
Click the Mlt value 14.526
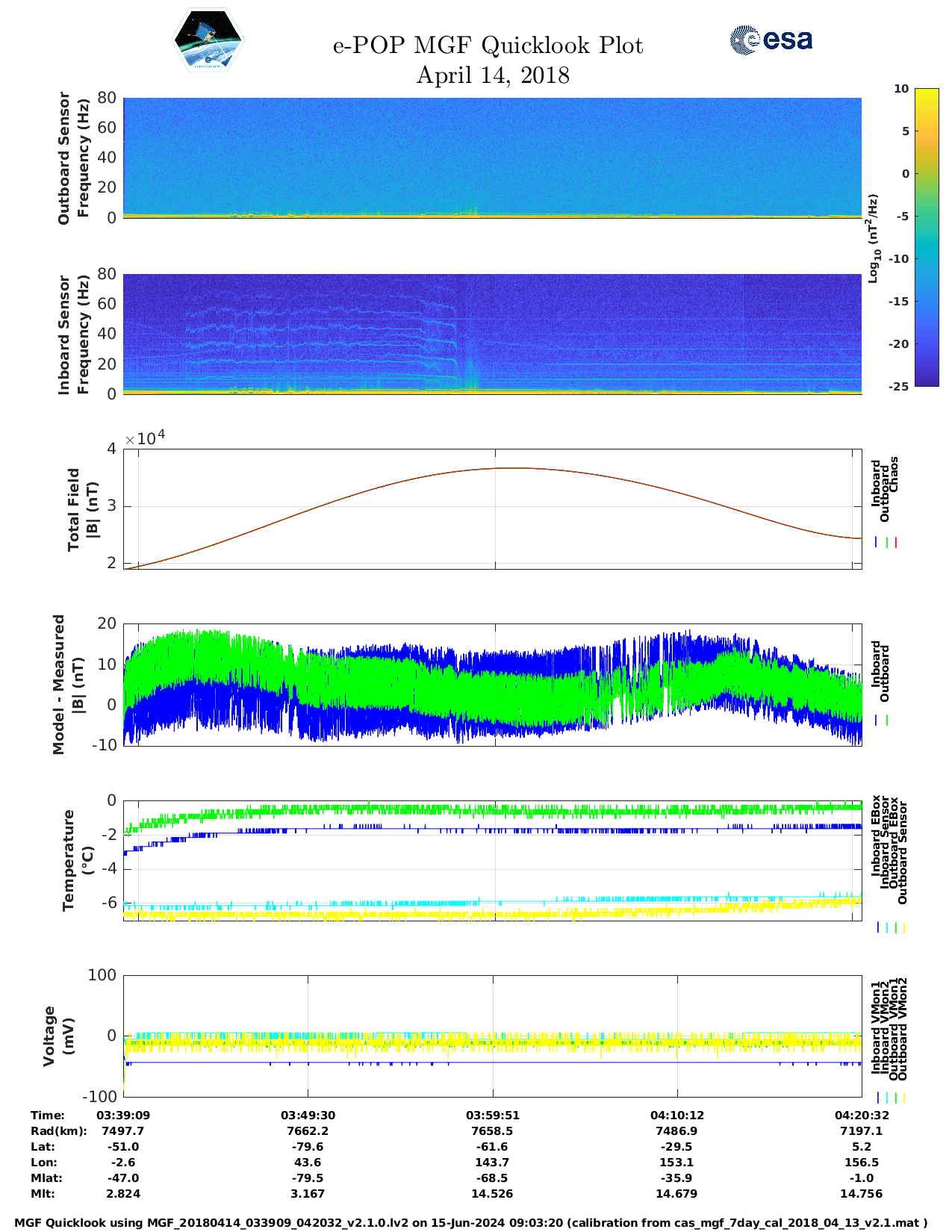(492, 1193)
